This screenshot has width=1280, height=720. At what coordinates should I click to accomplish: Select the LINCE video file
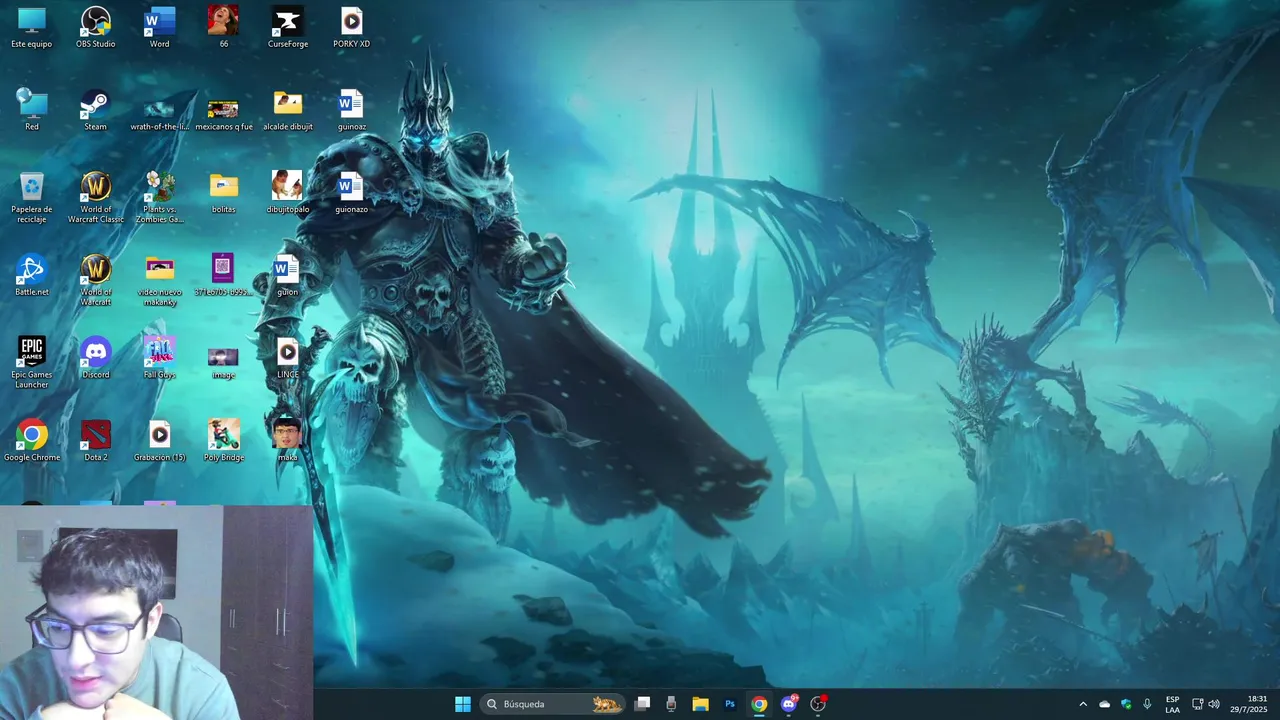(288, 358)
